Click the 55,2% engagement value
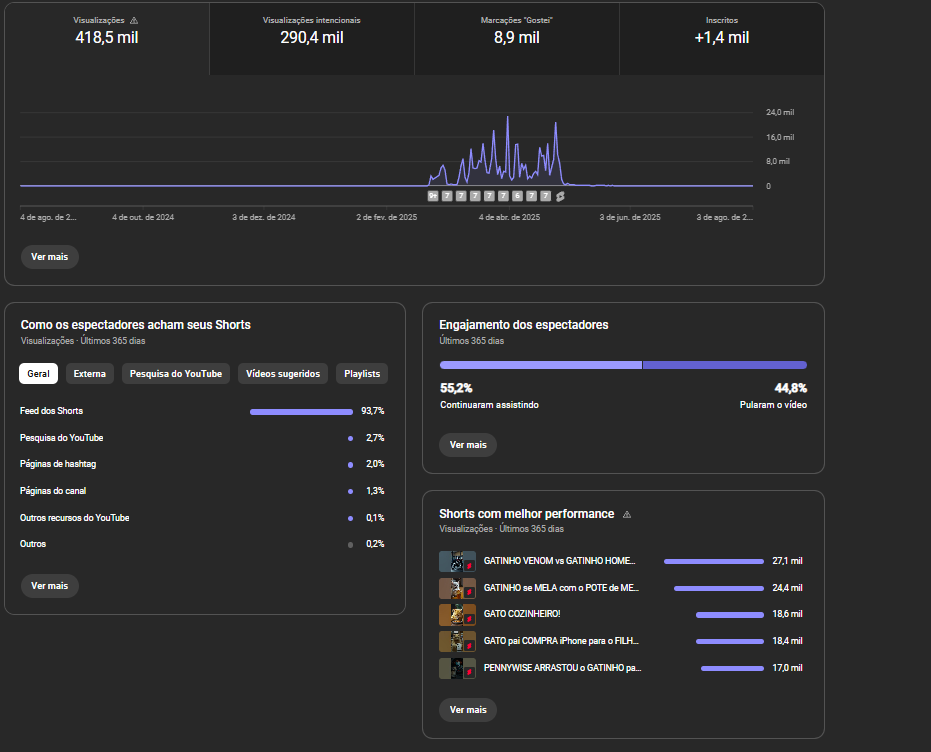The image size is (931, 752). pos(456,388)
